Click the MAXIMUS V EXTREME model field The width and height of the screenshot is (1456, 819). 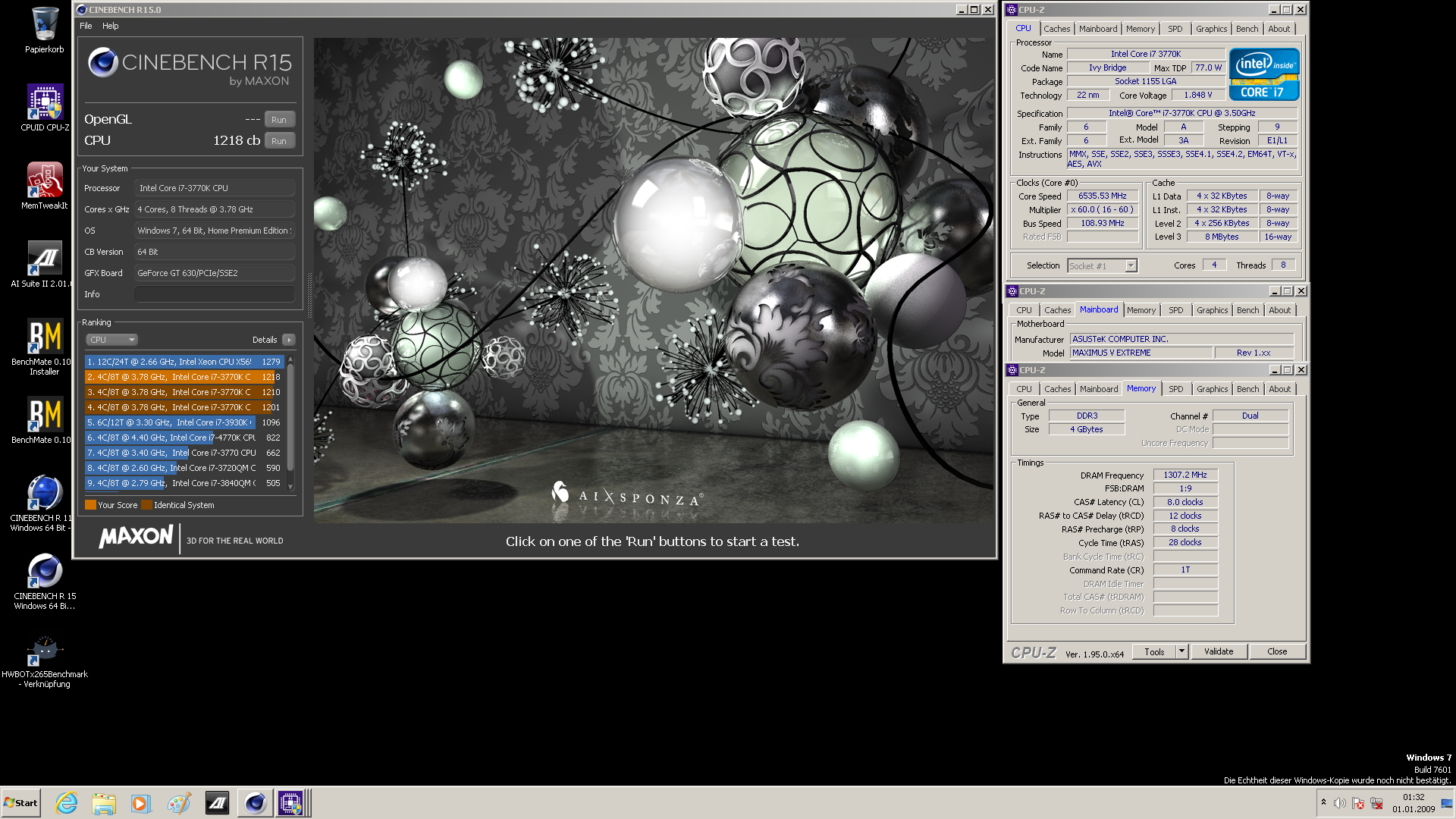pos(1140,353)
